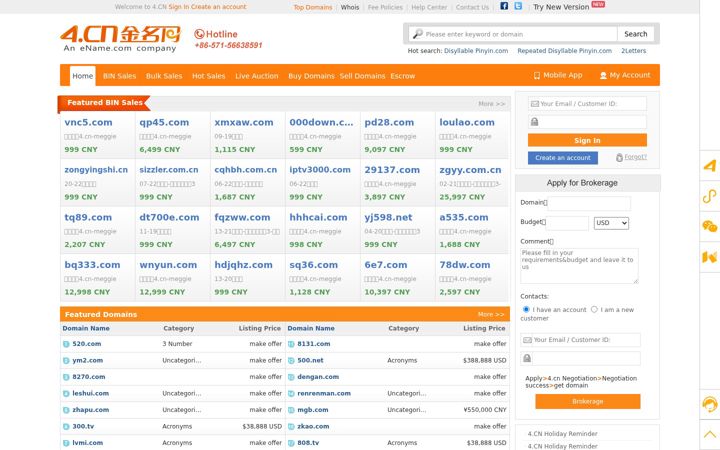Click the 4.CN site logo
720x450 pixels.
pyautogui.click(x=121, y=39)
